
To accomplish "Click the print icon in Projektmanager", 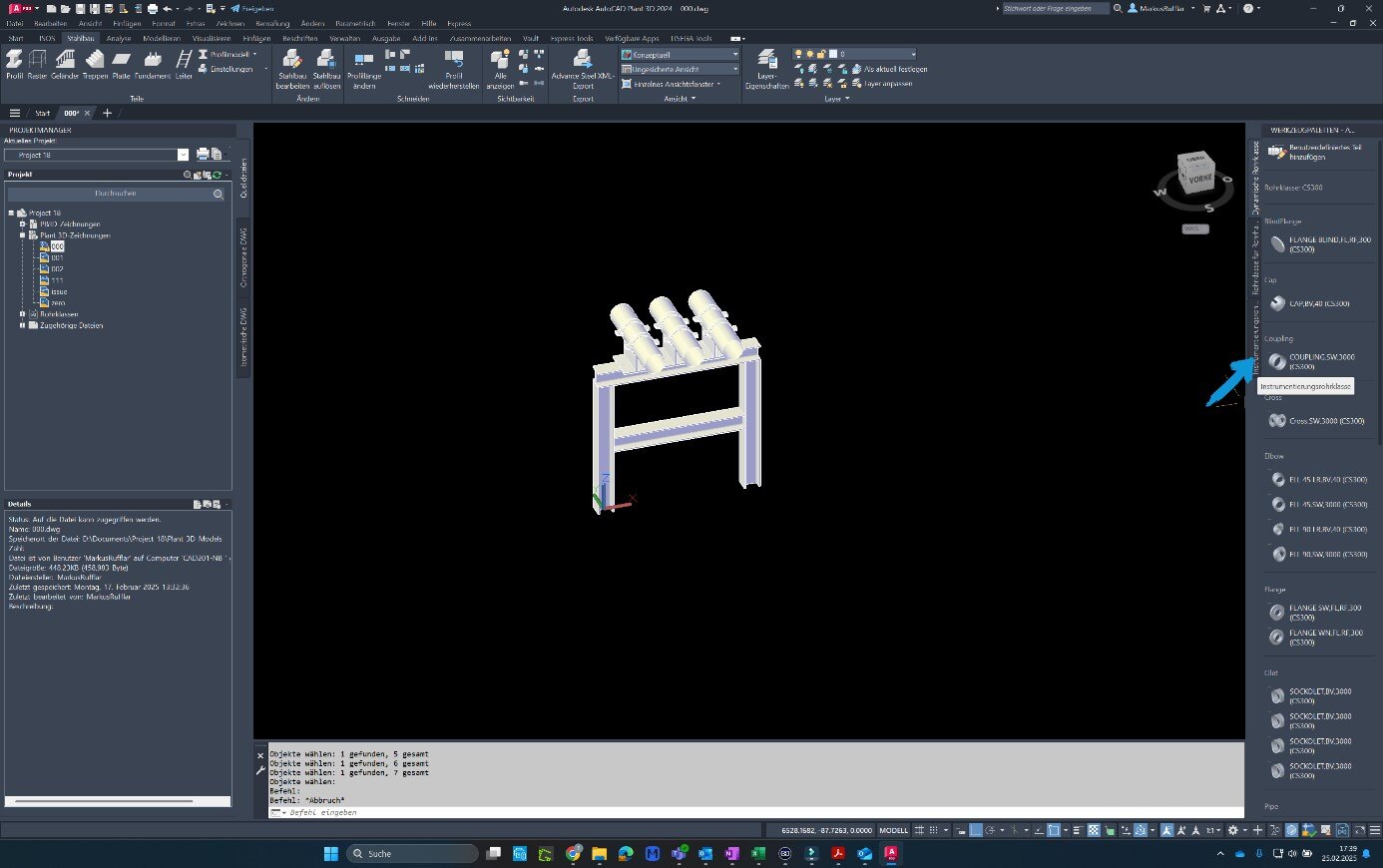I will (x=203, y=155).
